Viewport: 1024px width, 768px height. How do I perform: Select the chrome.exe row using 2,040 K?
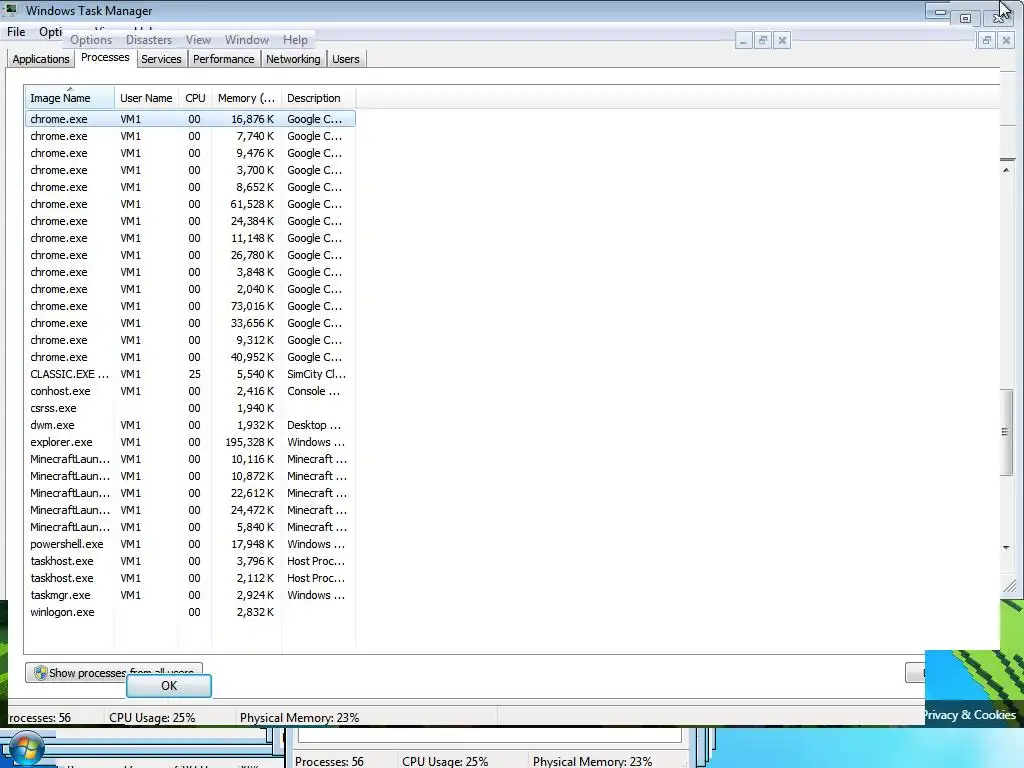(190, 289)
